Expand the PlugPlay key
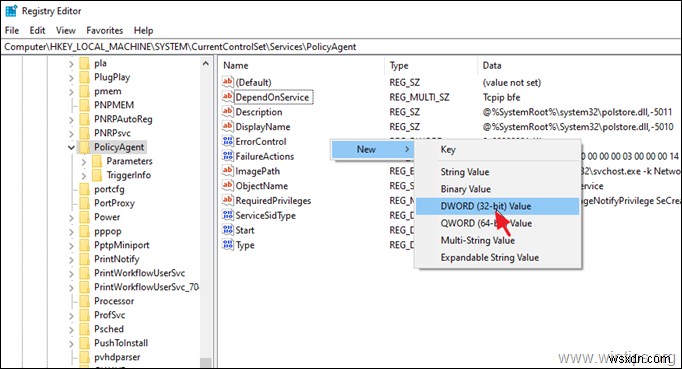This screenshot has width=682, height=369. coord(71,78)
